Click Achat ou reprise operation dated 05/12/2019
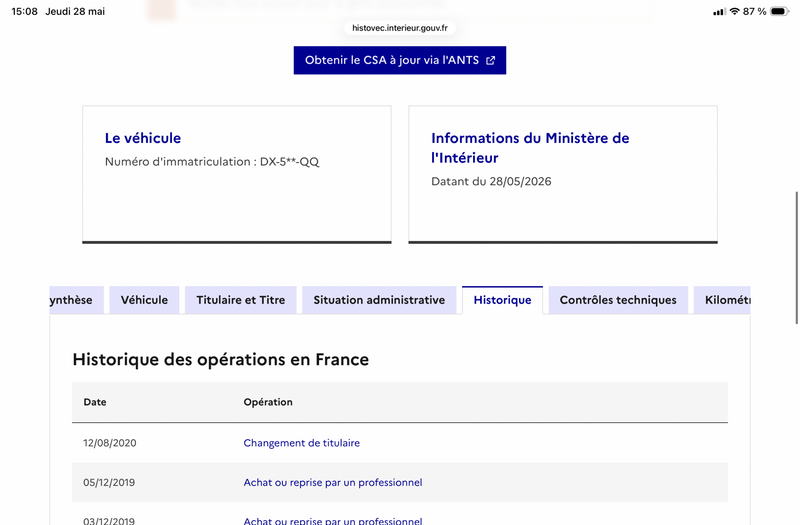The height and width of the screenshot is (525, 800). click(x=333, y=482)
